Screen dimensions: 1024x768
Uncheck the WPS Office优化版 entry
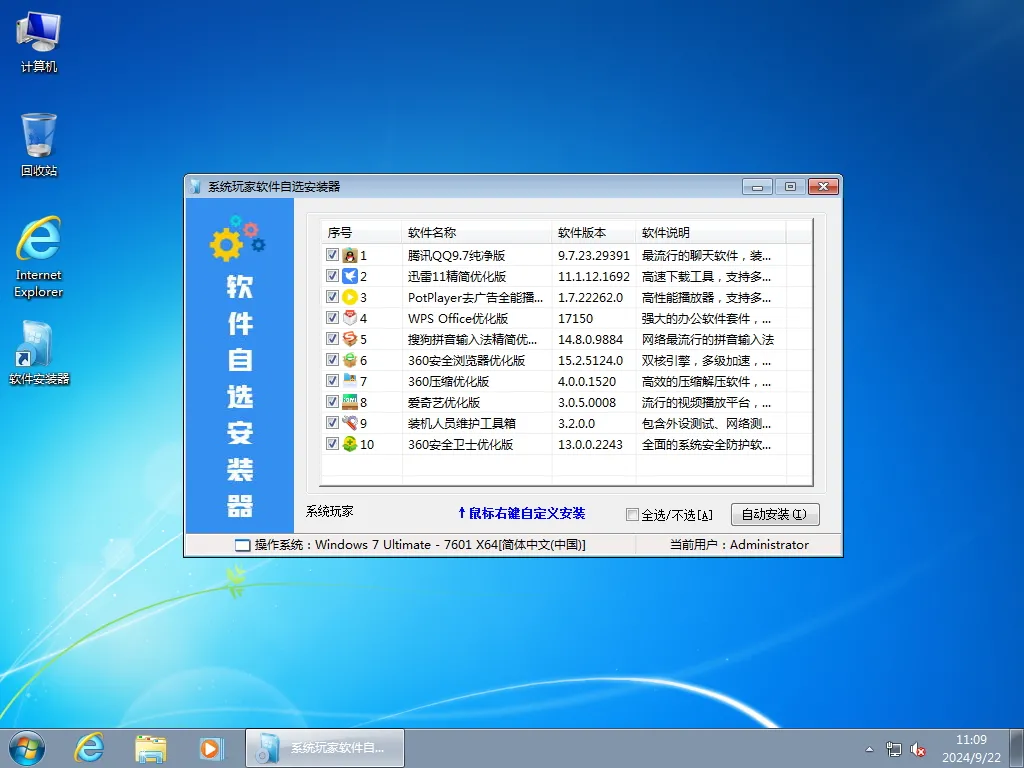coord(332,318)
